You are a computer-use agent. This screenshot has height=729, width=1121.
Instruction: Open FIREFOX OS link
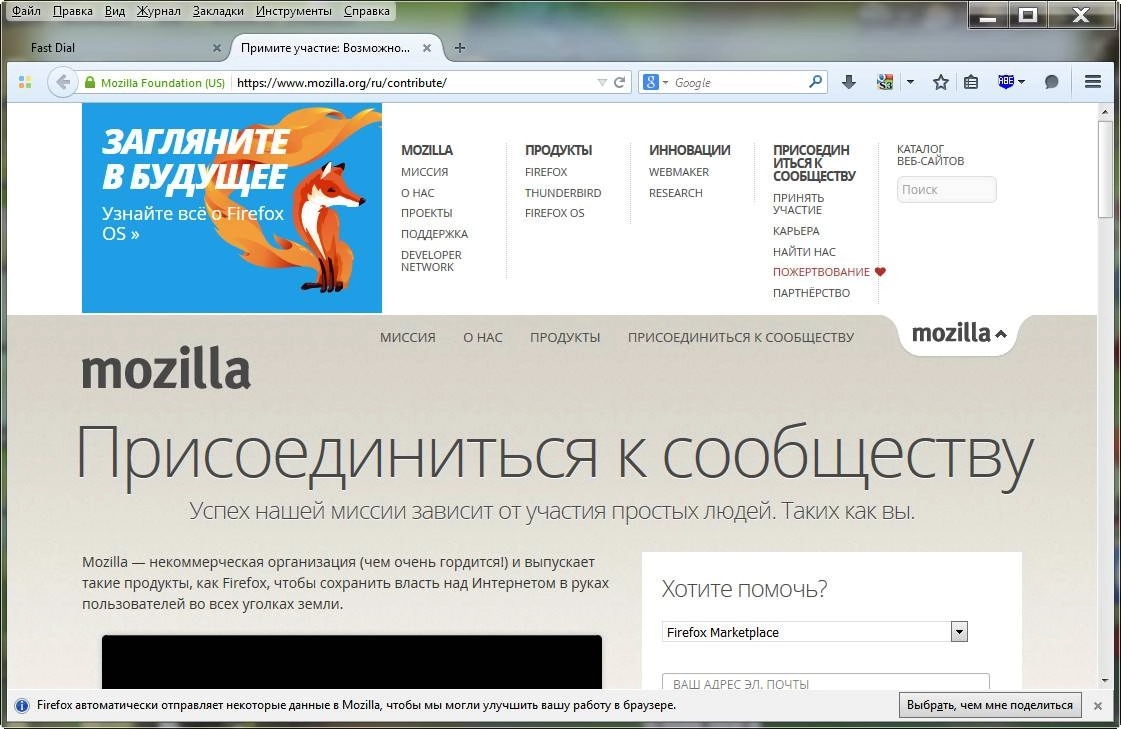point(554,213)
